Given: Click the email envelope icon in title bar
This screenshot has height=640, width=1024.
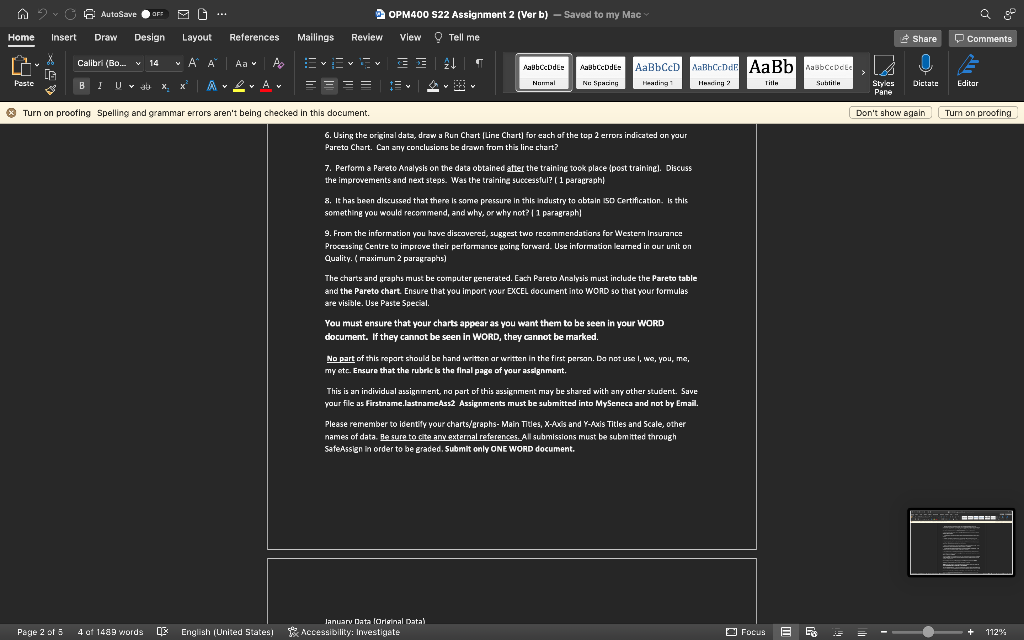Looking at the screenshot, I should (x=184, y=14).
